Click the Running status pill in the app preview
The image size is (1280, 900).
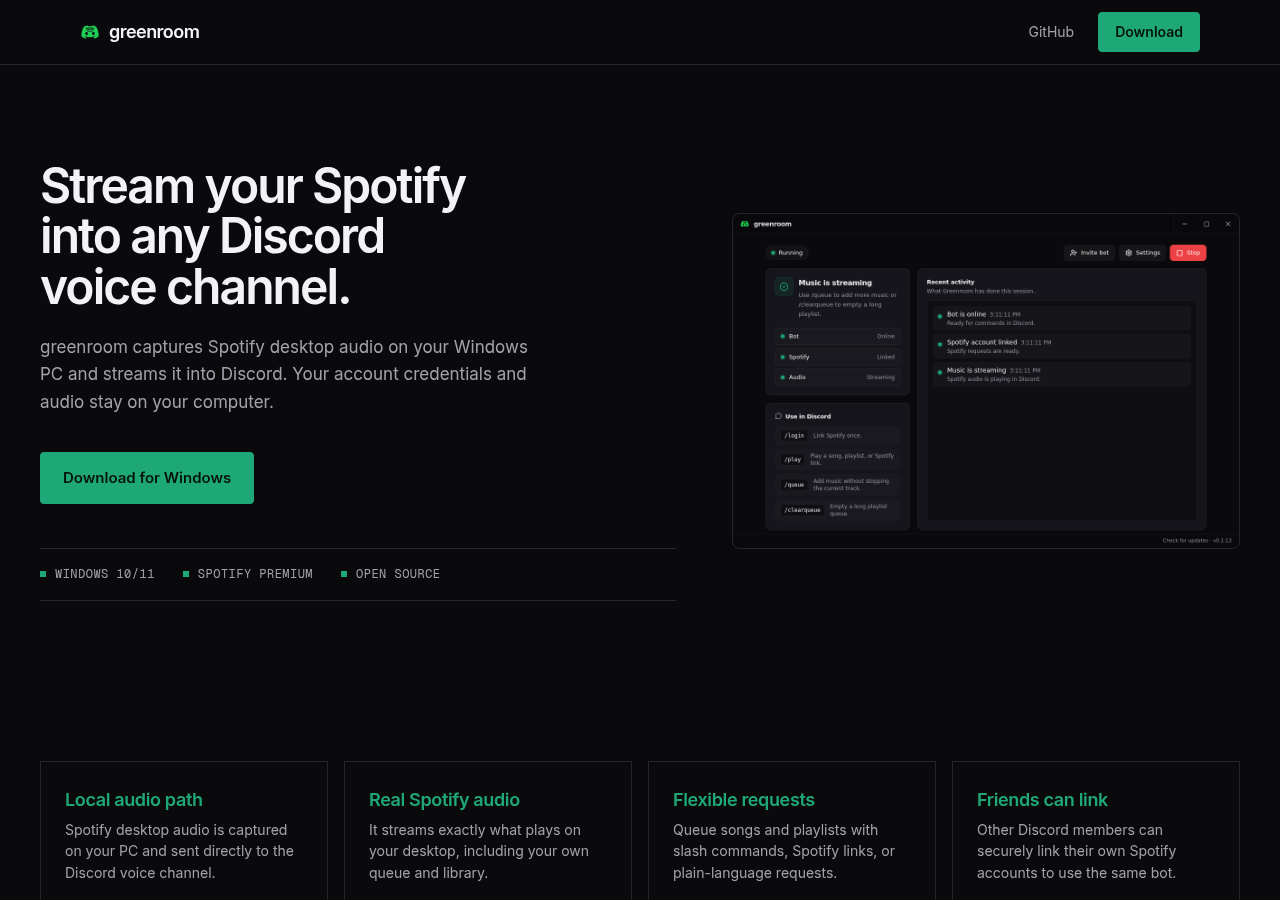pos(787,253)
